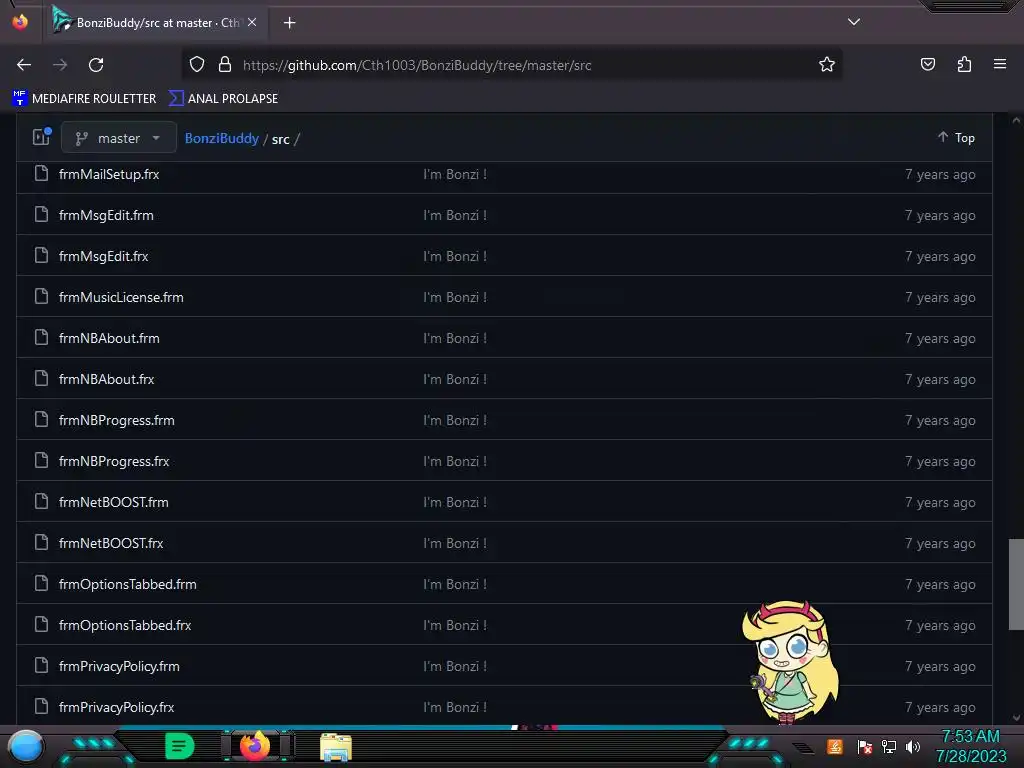Open frmMusicLicense.frm file
This screenshot has width=1024, height=768.
121,298
